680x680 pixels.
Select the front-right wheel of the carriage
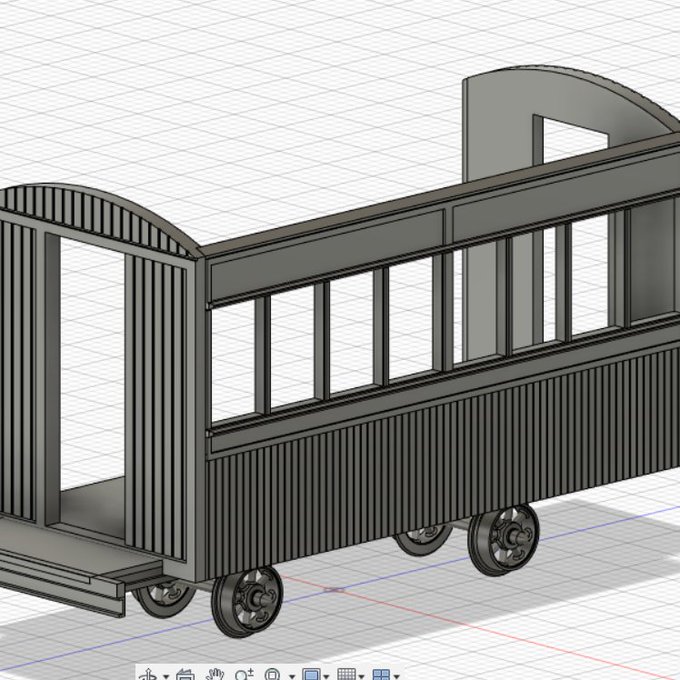(247, 602)
